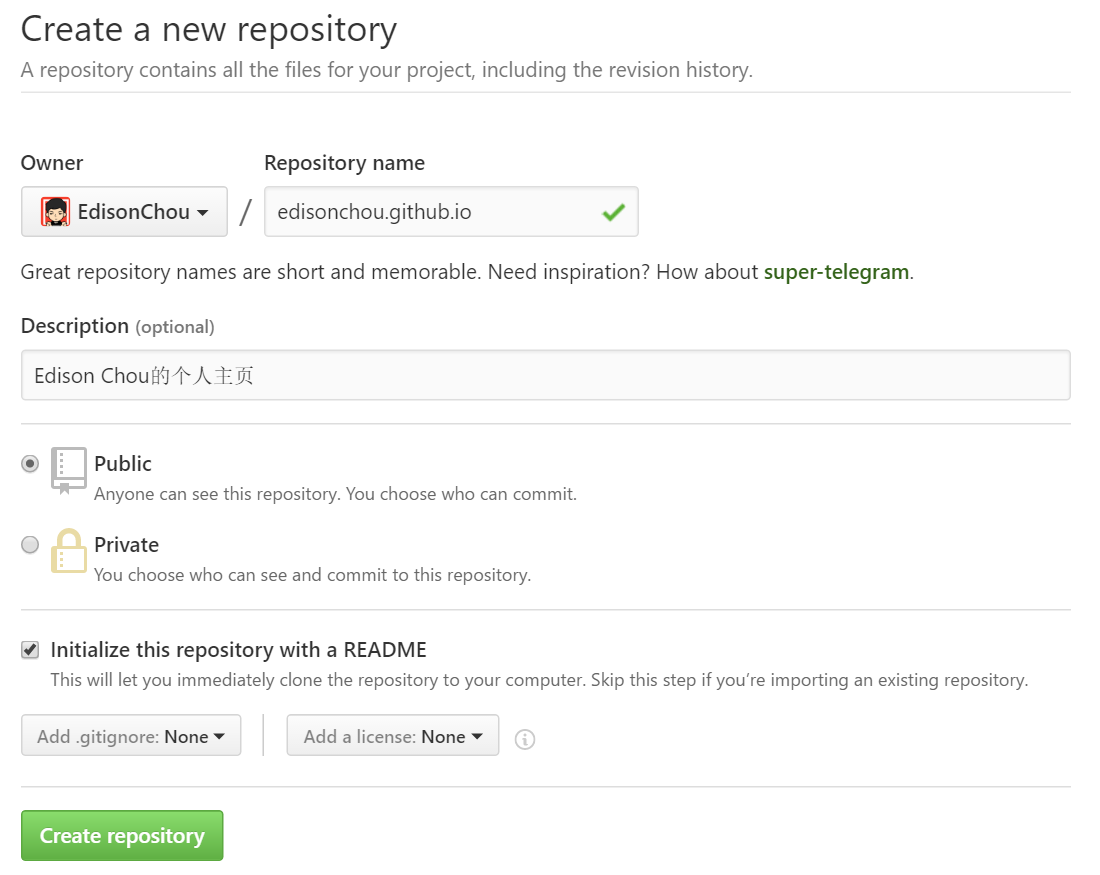Click the EdisonChou avatar icon
Image resolution: width=1100 pixels, height=875 pixels.
click(x=55, y=212)
